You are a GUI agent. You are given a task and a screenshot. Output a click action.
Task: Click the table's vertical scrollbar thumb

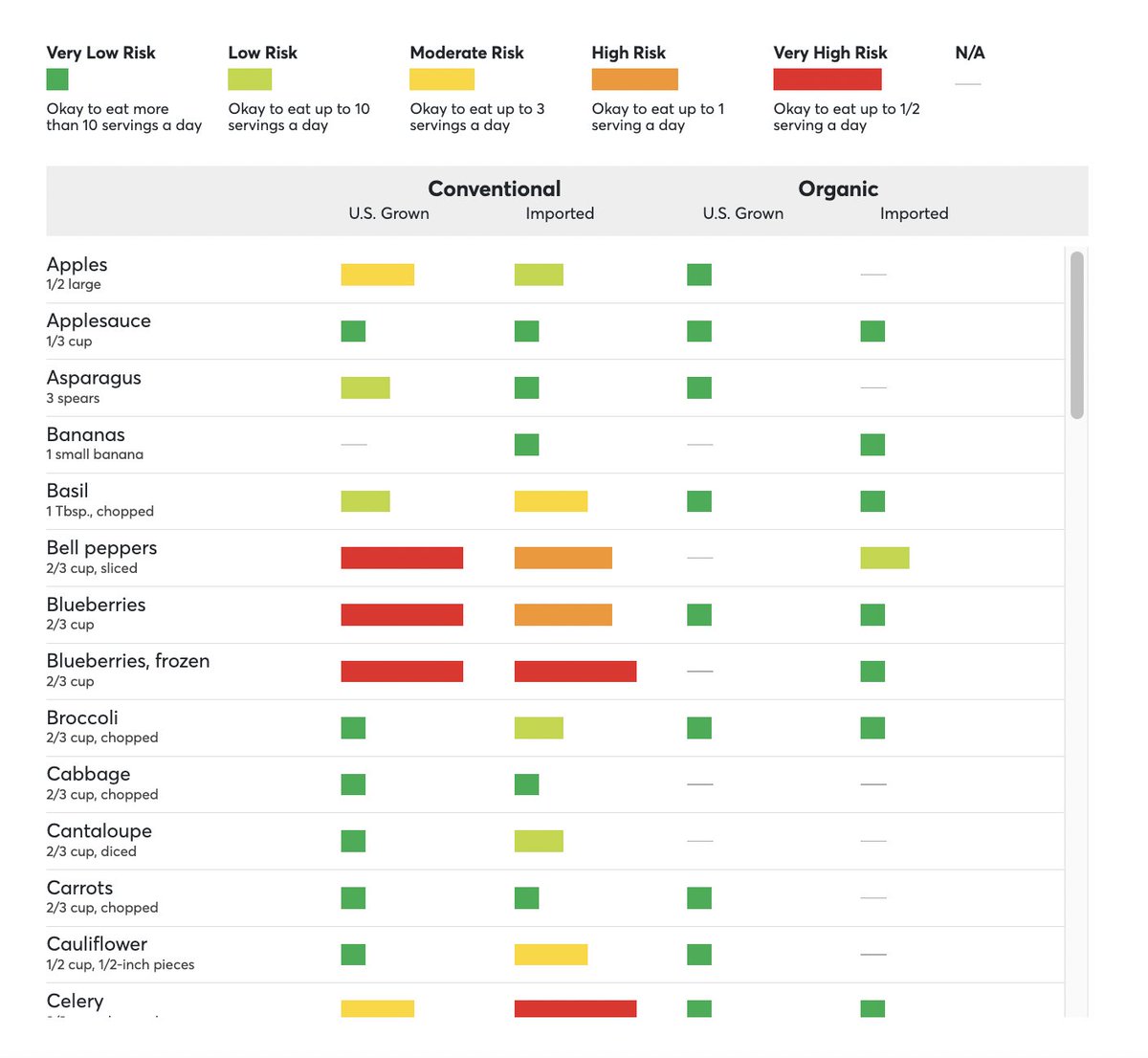click(1077, 335)
